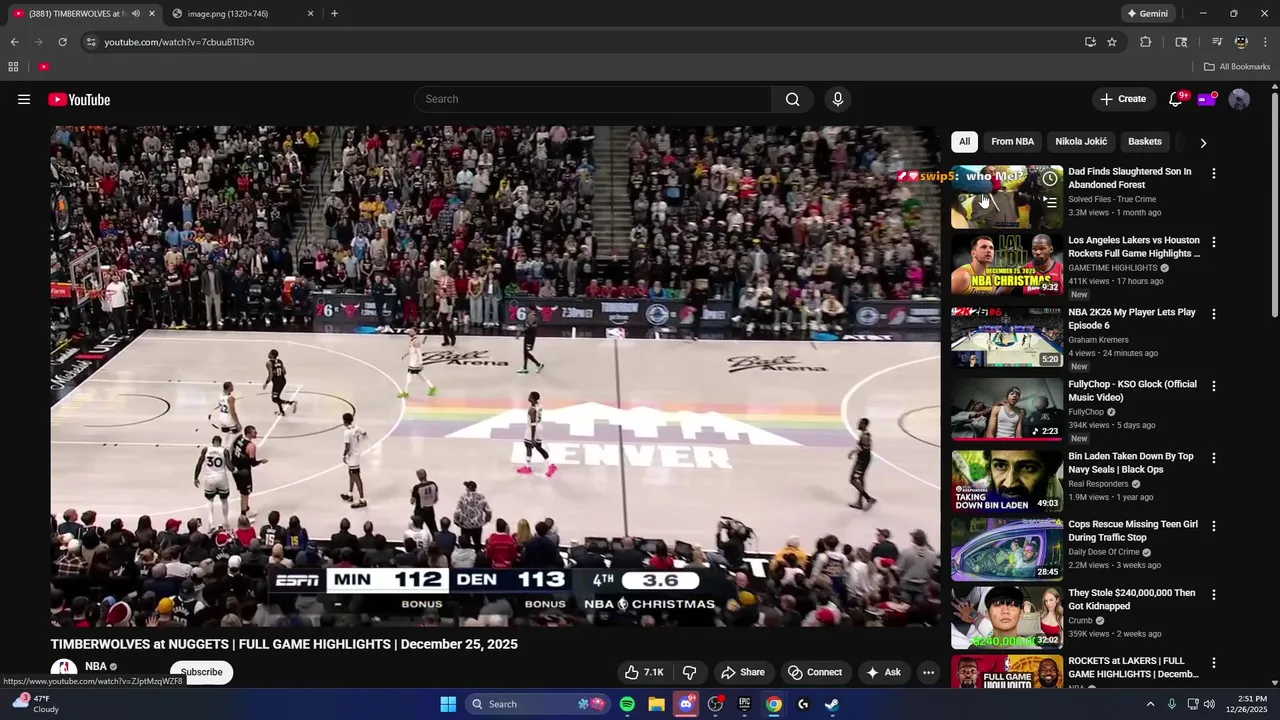The height and width of the screenshot is (720, 1280).
Task: Switch to the TIMBERWOLVES YouTube tab
Action: tap(80, 14)
